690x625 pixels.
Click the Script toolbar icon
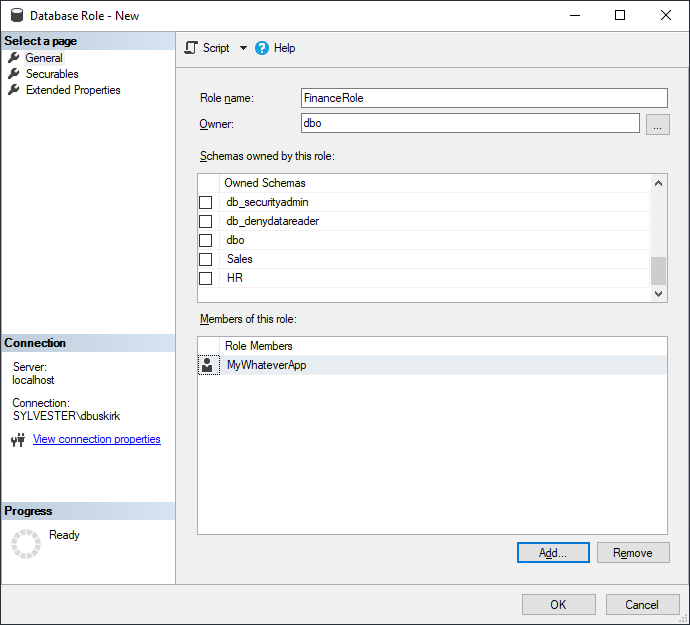191,48
